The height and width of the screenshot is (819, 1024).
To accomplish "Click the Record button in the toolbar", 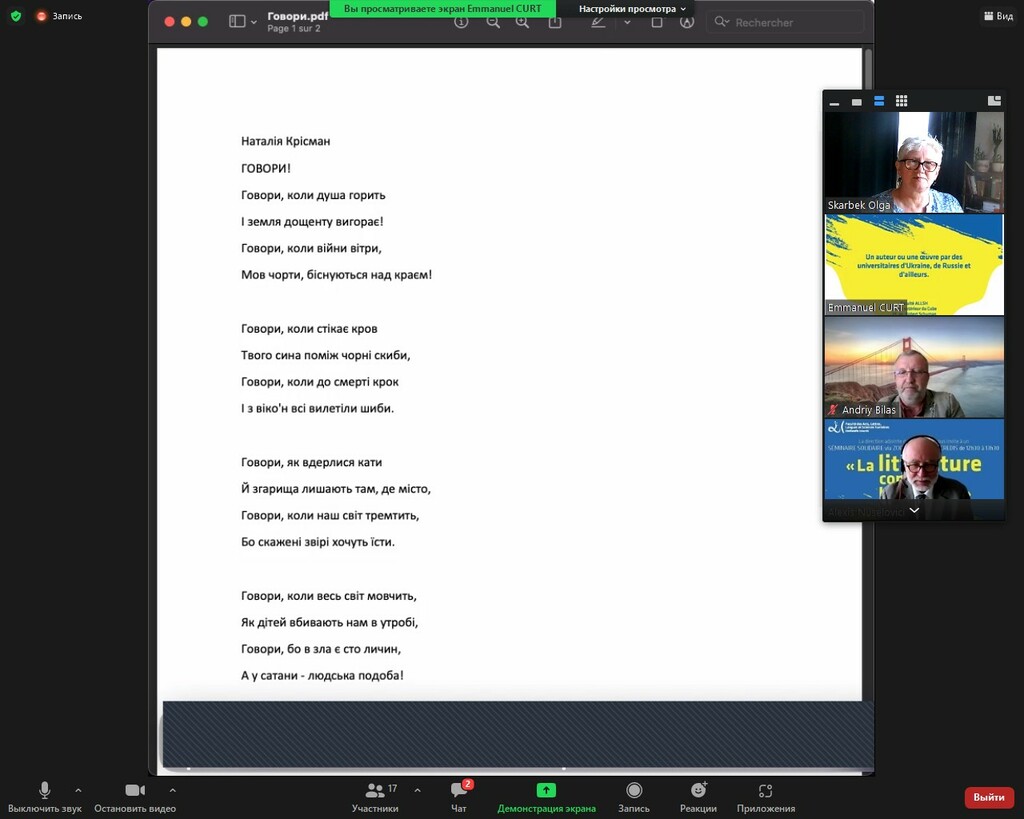I will [634, 796].
